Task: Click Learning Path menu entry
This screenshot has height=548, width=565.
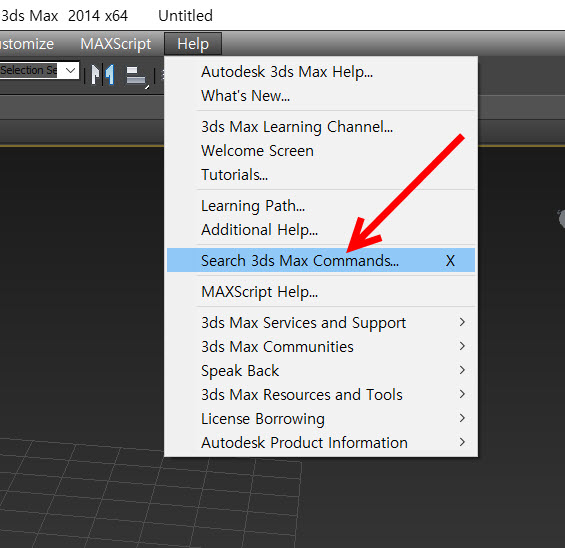Action: 321,206
